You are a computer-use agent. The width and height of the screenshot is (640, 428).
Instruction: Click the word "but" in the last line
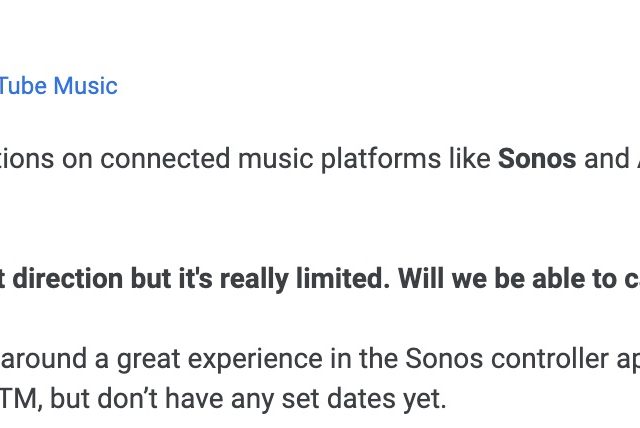tap(69, 399)
